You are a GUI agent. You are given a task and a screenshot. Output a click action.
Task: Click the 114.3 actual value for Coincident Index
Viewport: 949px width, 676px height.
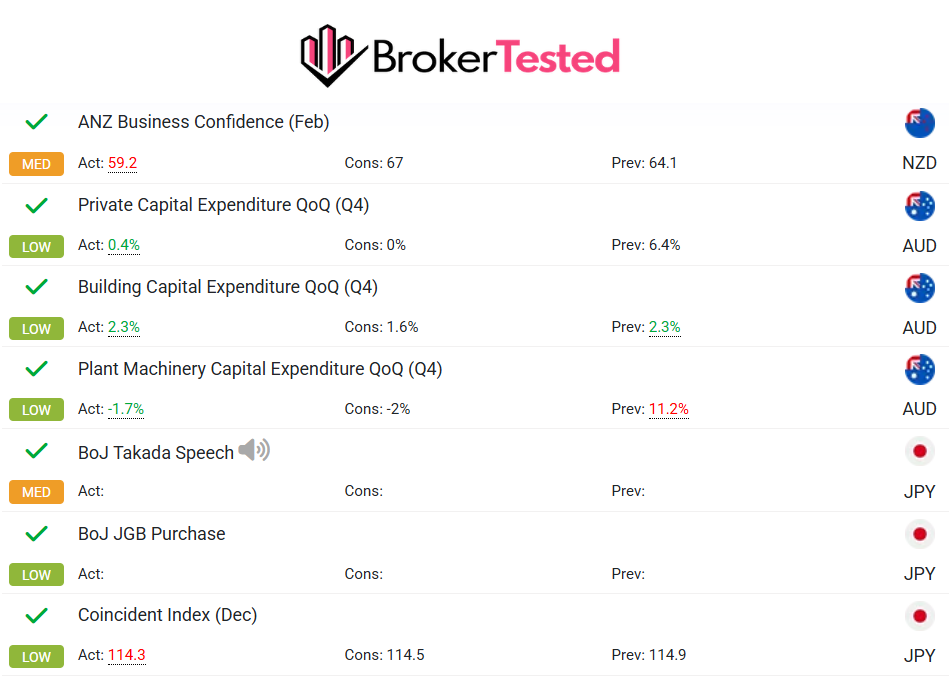coord(126,656)
